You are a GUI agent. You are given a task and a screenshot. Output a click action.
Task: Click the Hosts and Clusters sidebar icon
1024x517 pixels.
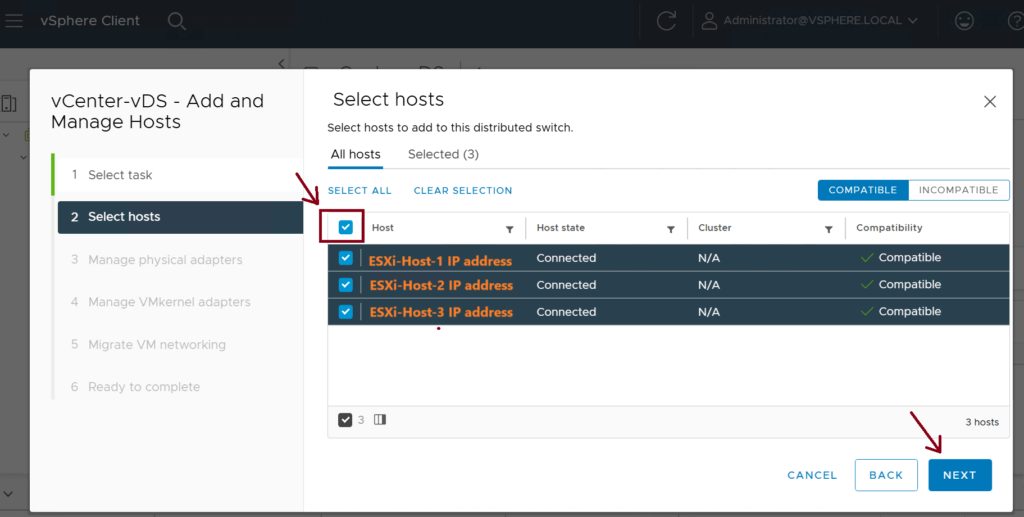click(x=9, y=104)
